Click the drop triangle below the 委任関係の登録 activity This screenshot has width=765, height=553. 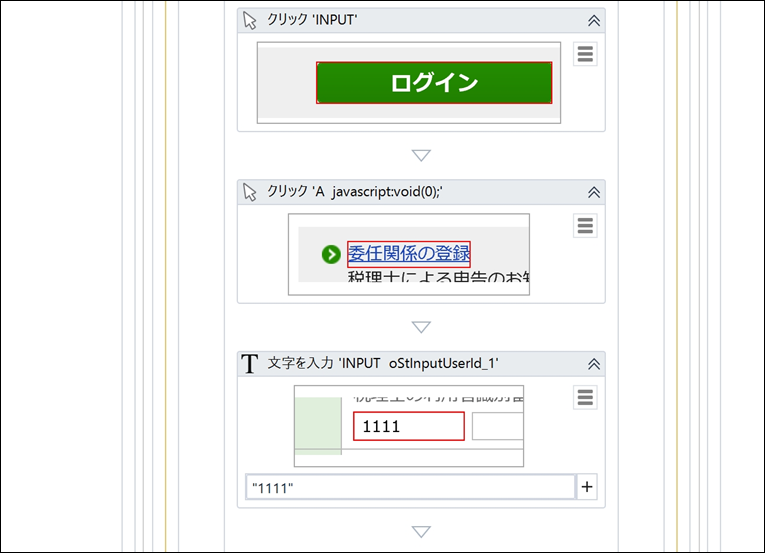coord(421,327)
